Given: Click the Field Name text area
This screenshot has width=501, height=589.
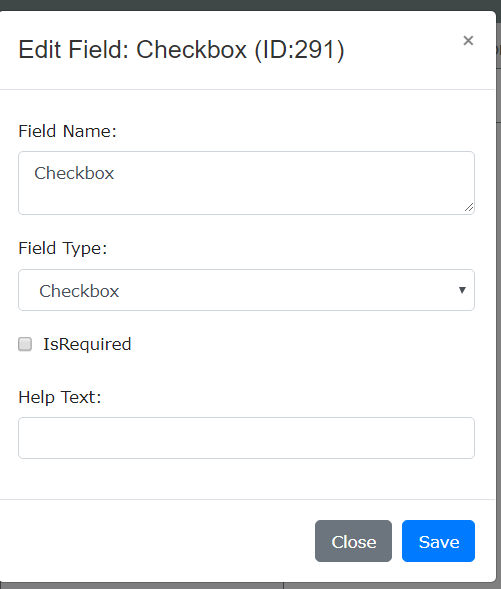Looking at the screenshot, I should pos(246,183).
